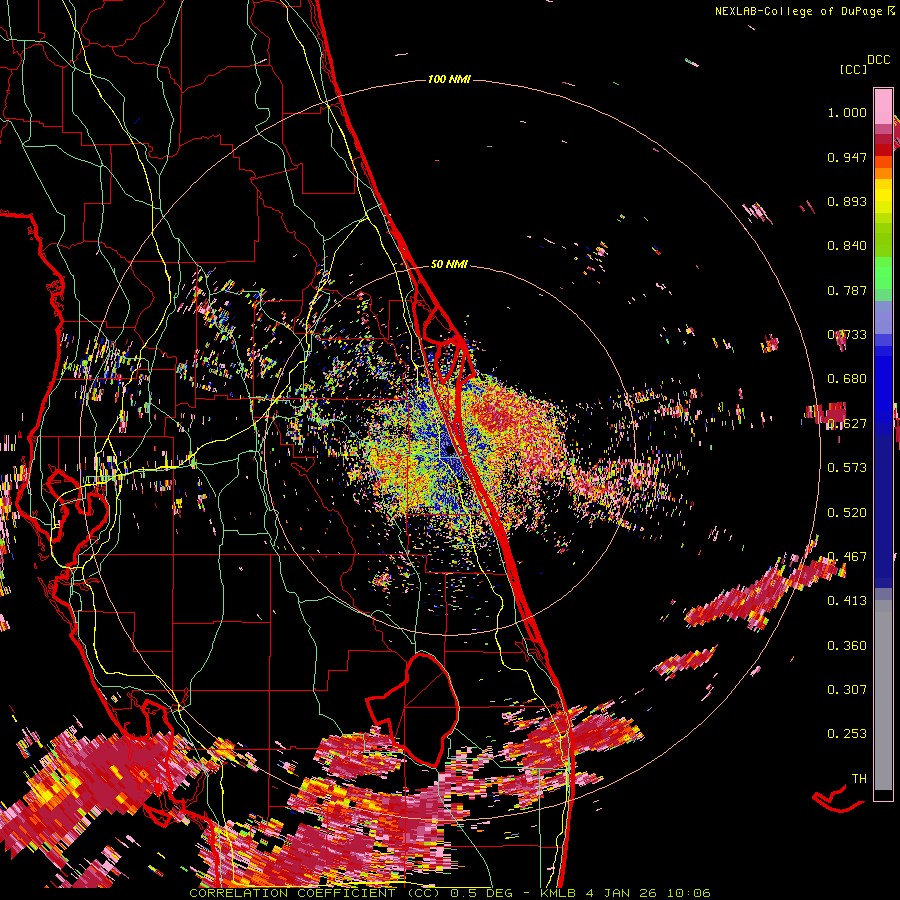Click the 0.680 legend value
The width and height of the screenshot is (900, 900).
click(847, 379)
